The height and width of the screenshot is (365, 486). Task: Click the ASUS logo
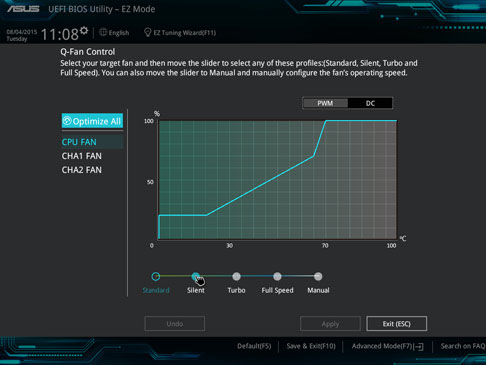click(x=23, y=9)
